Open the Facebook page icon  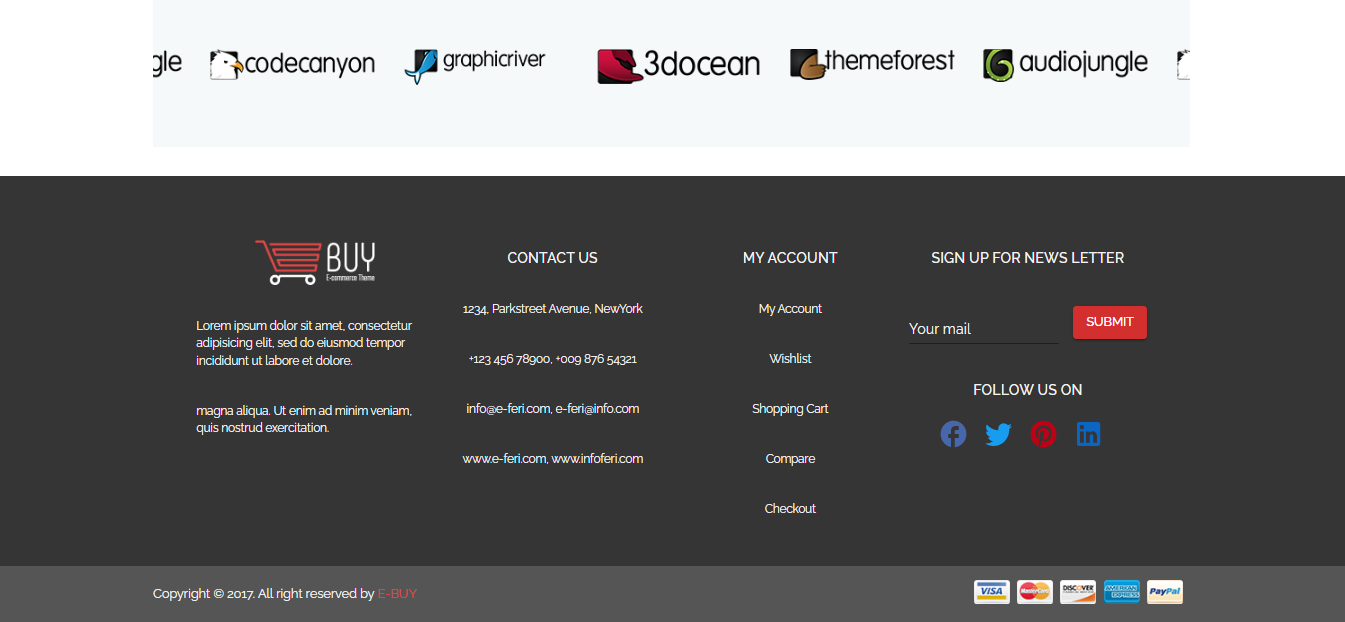click(953, 434)
